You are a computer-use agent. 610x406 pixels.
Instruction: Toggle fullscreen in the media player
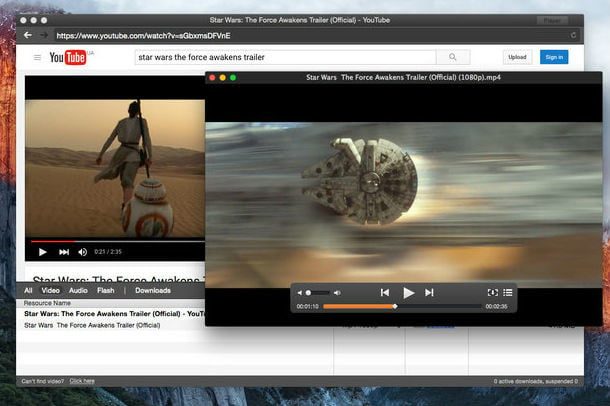tap(493, 292)
